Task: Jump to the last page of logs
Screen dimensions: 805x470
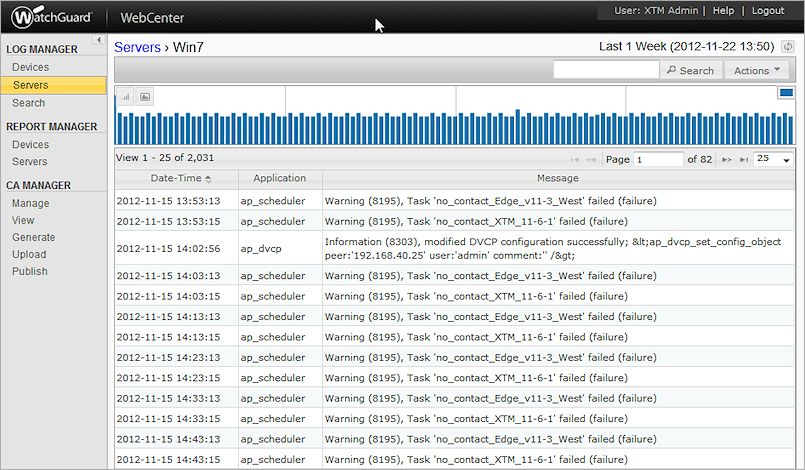Action: click(742, 159)
